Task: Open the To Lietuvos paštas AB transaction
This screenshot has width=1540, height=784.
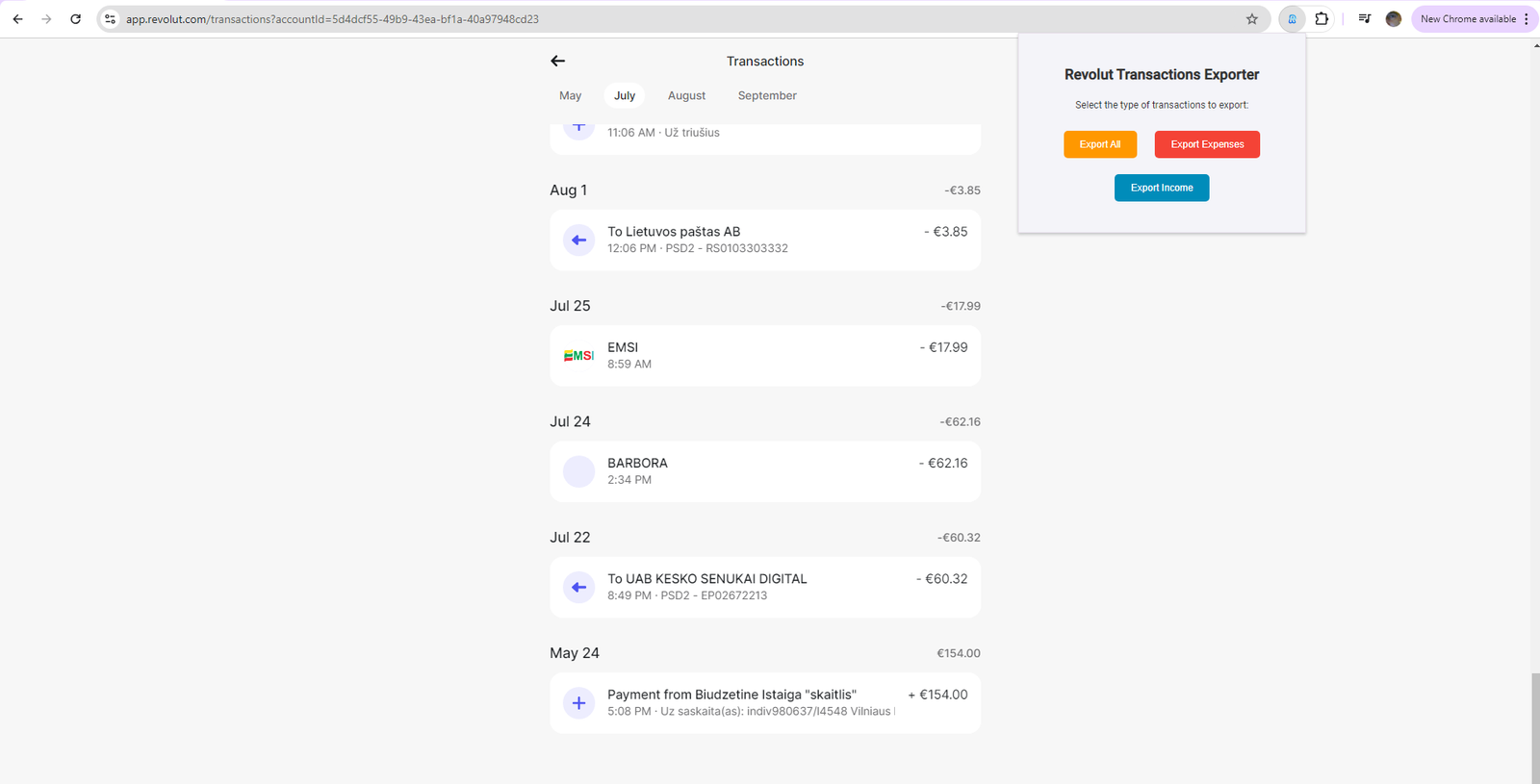Action: tap(765, 240)
